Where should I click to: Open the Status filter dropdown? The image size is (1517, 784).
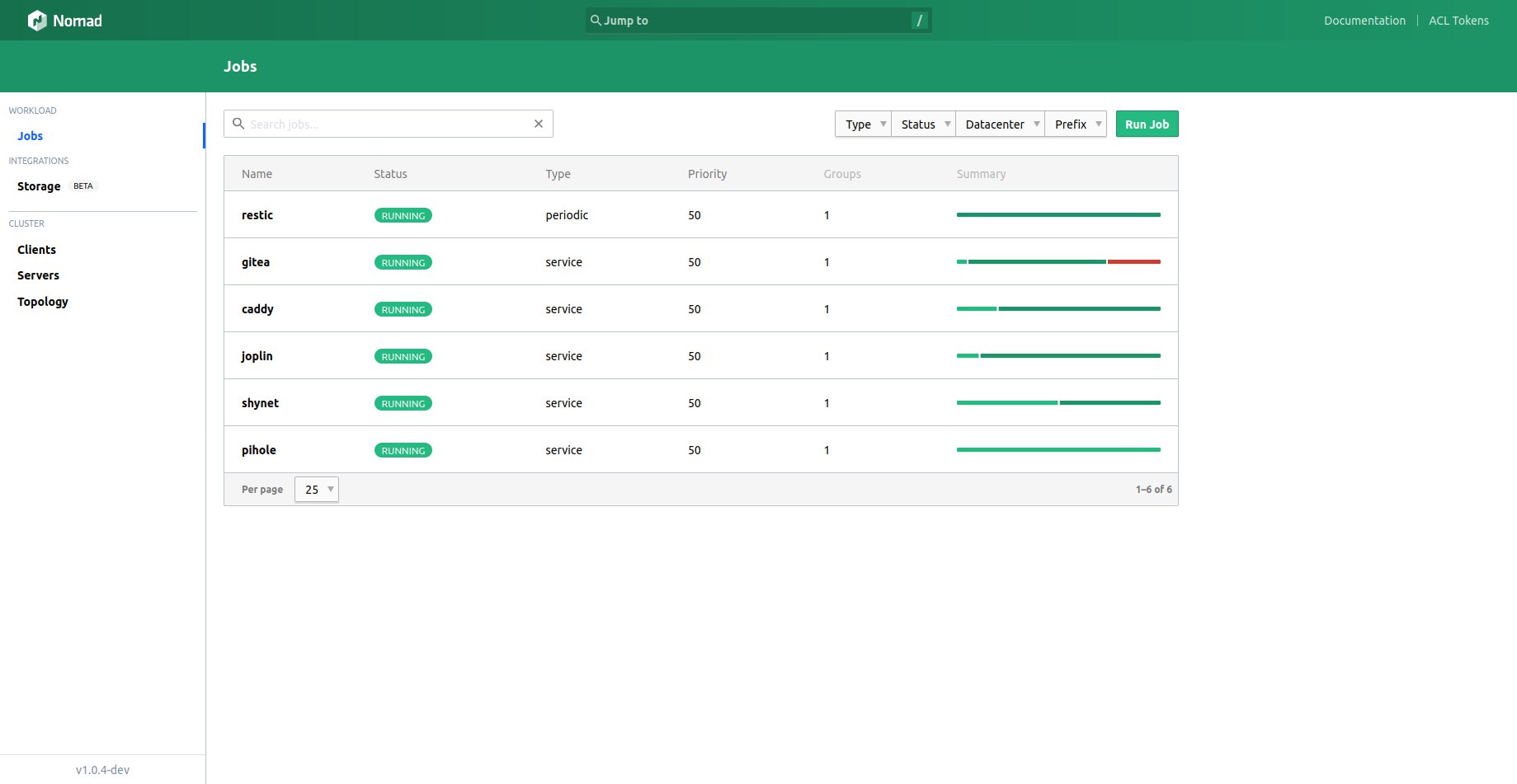click(x=923, y=124)
